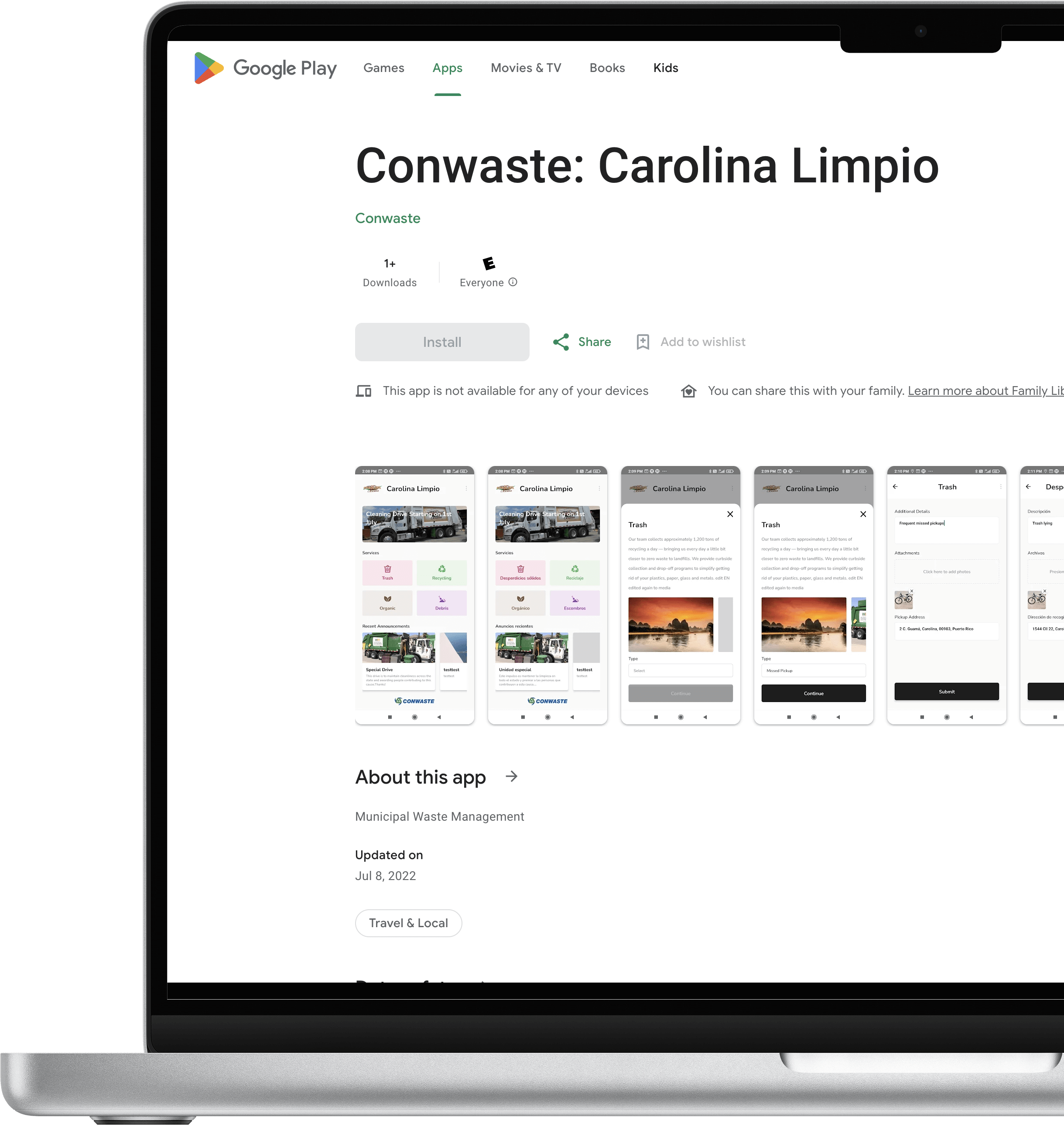Go to the Kids tab
The height and width of the screenshot is (1127, 1064).
pos(665,68)
